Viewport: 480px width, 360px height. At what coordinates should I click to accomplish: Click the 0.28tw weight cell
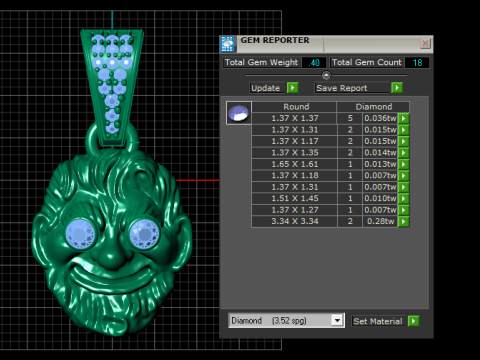click(380, 221)
